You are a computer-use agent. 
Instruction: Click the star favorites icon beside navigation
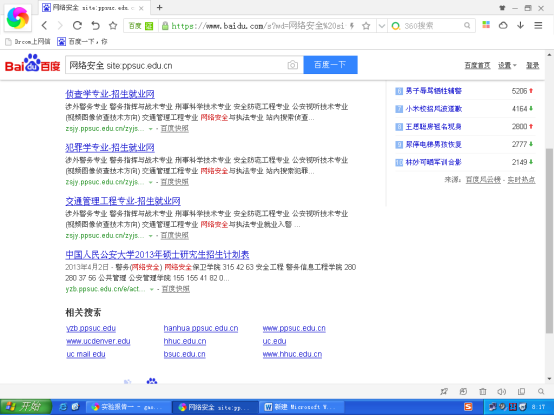tap(113, 25)
